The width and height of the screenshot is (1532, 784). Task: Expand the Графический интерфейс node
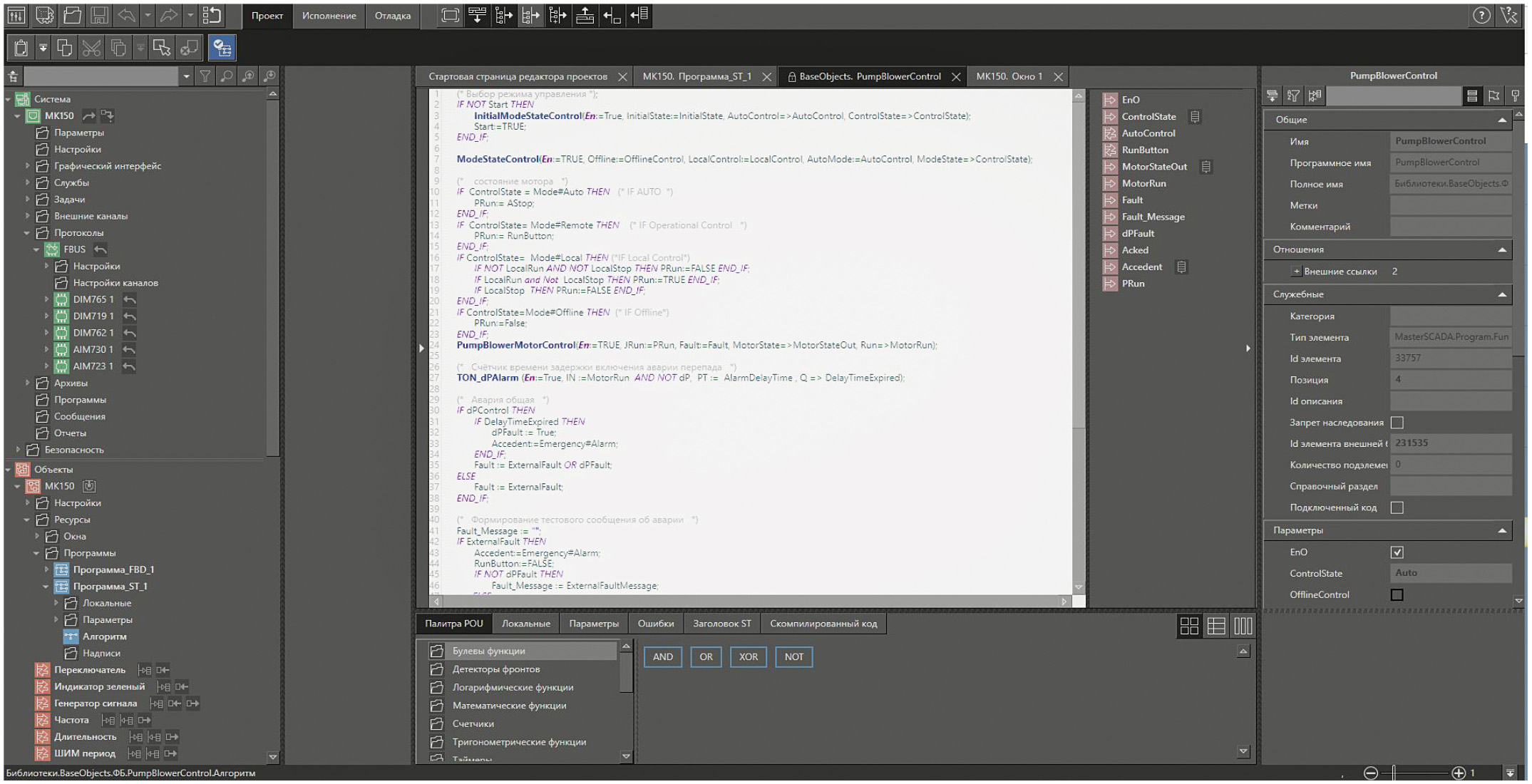[x=28, y=166]
